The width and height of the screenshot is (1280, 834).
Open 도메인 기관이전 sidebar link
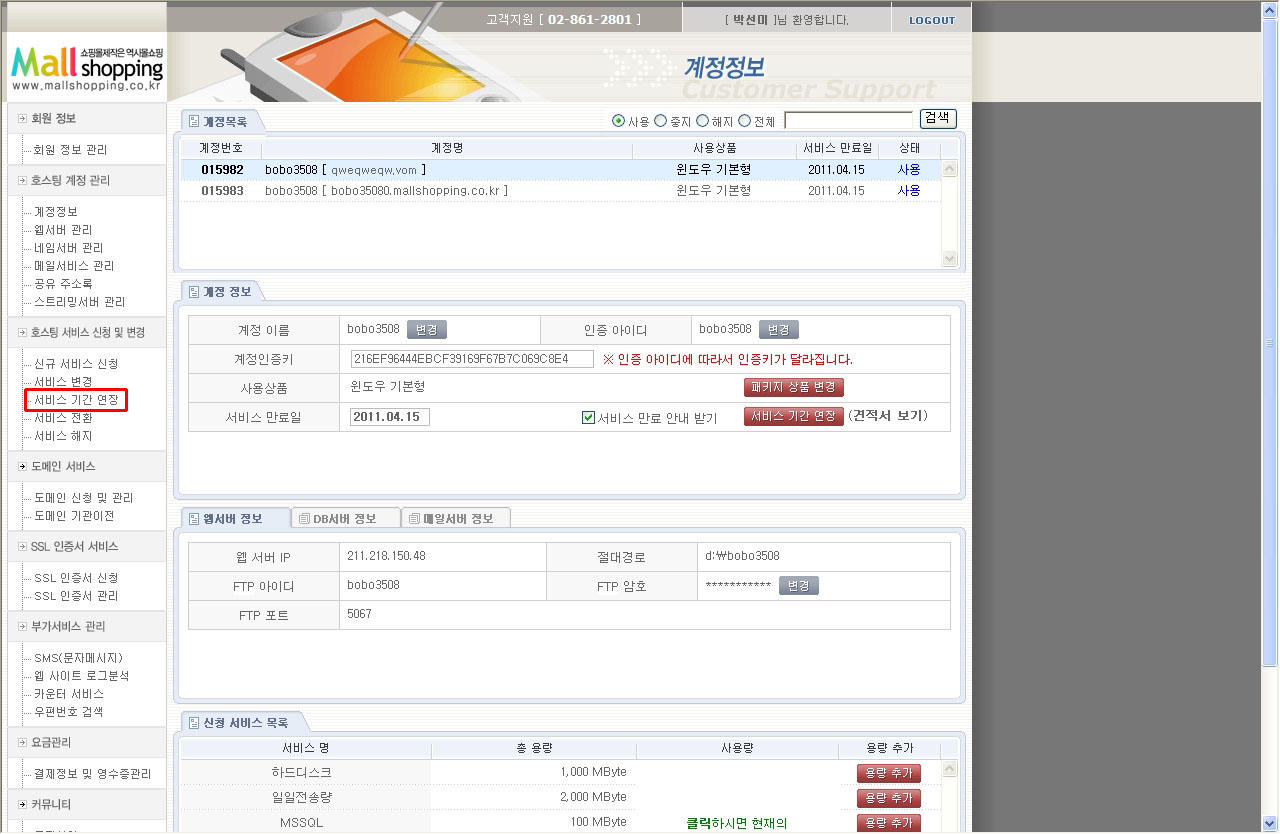pyautogui.click(x=74, y=516)
